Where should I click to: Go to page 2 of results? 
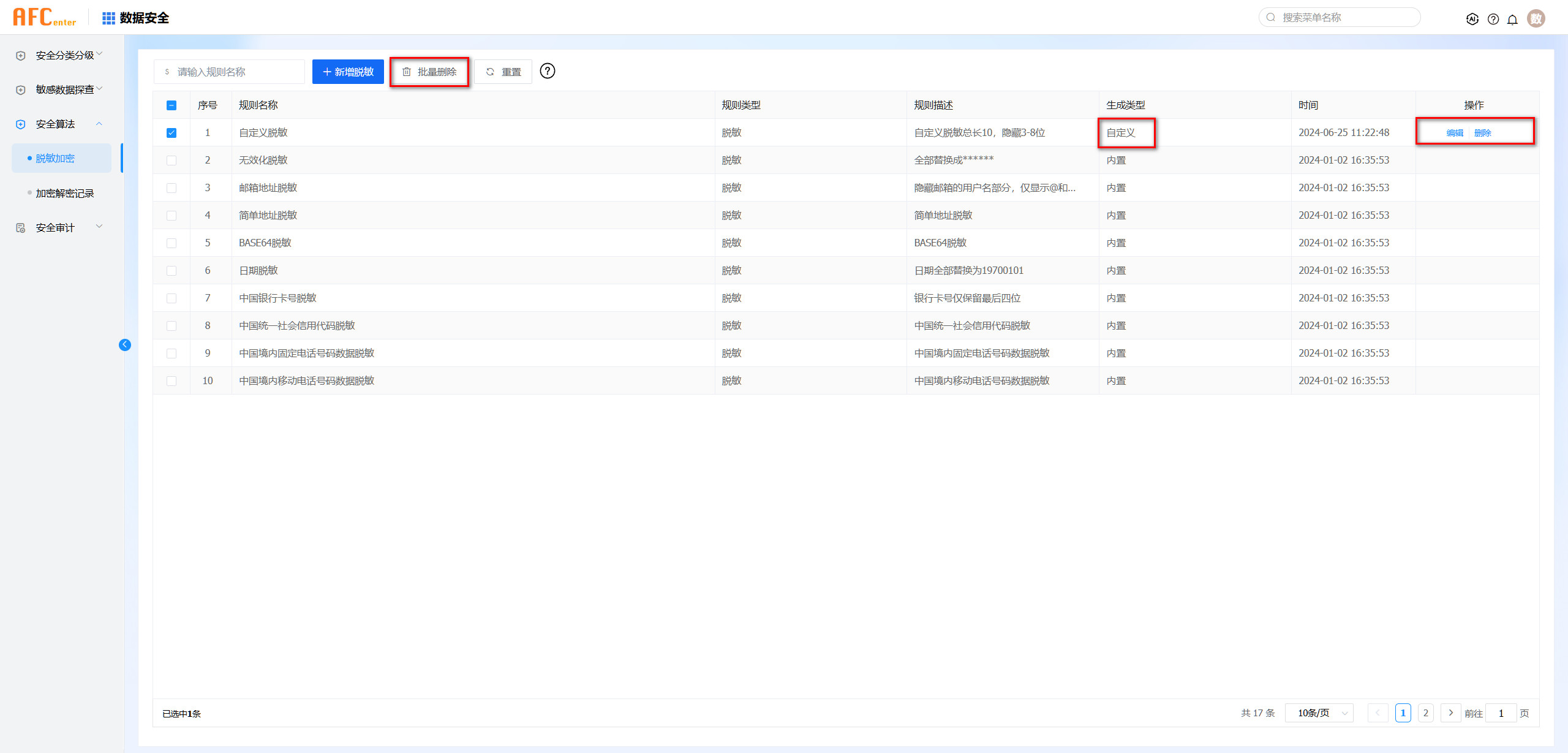tap(1425, 713)
